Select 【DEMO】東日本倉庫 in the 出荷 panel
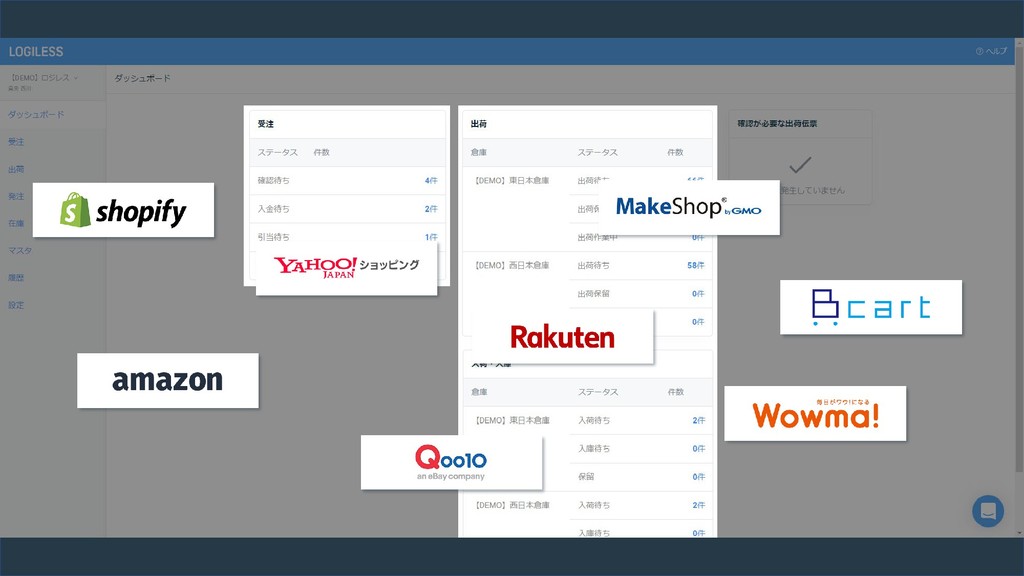The width and height of the screenshot is (1024, 576). [511, 181]
